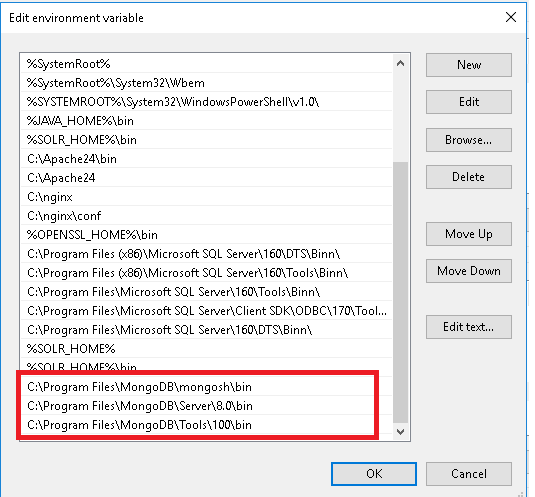This screenshot has width=535, height=497.
Task: Select %SystemRoot%\System32\Wbem entry
Action: [206, 83]
